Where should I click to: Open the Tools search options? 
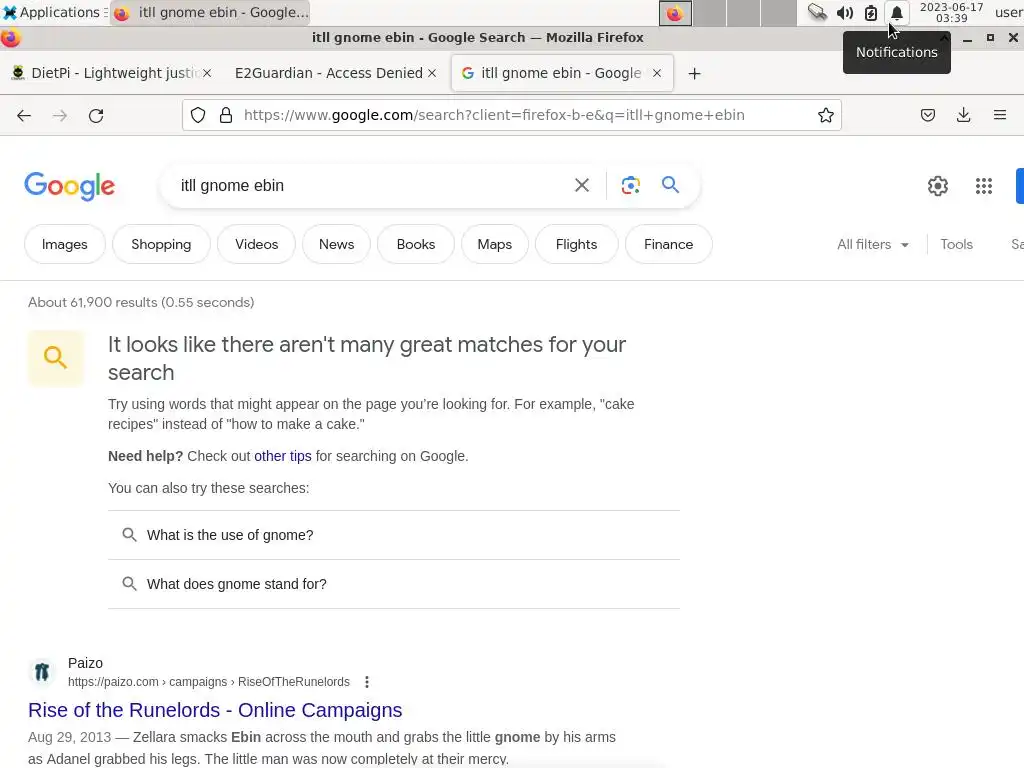click(x=956, y=244)
